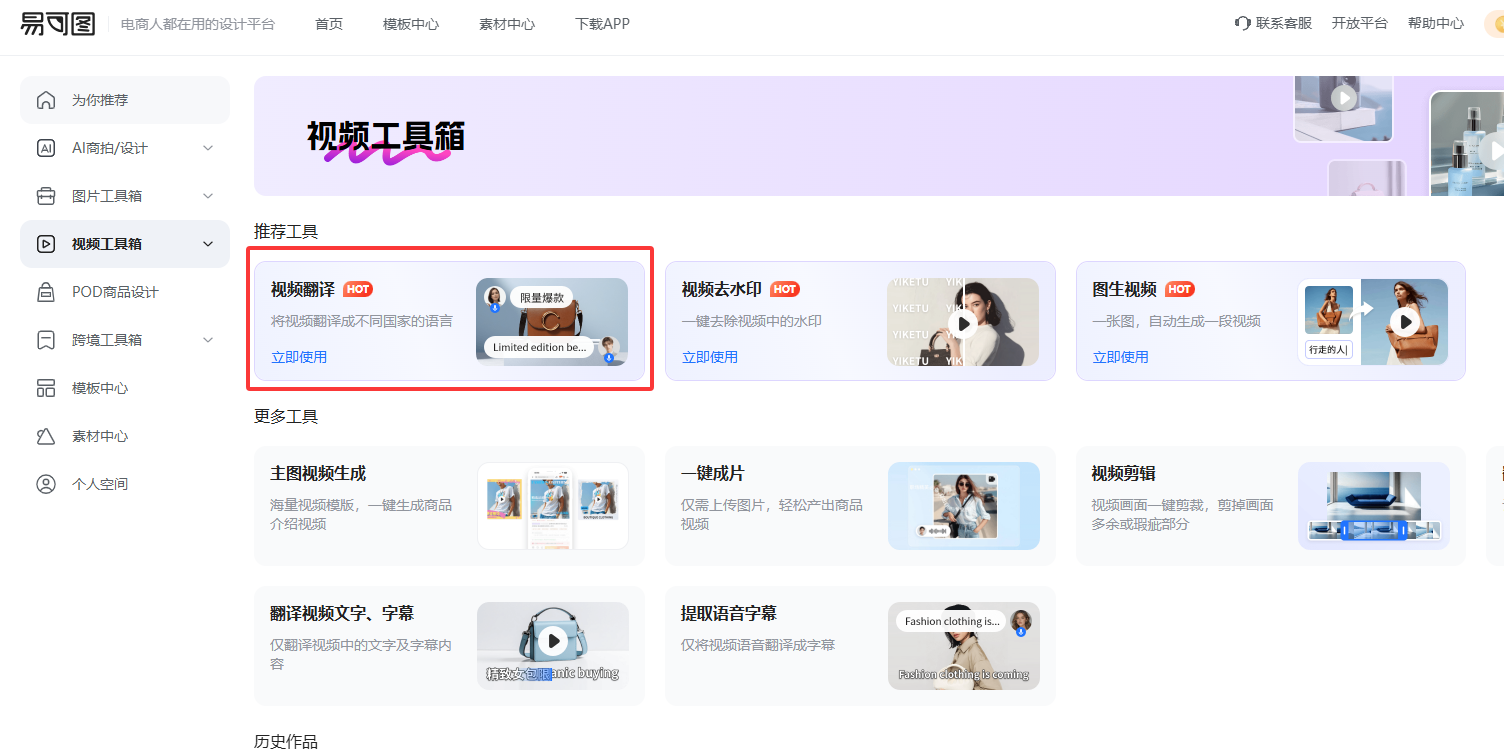Play the 视频去水印 preview video
Viewport: 1504px width, 749px height.
coord(963,322)
